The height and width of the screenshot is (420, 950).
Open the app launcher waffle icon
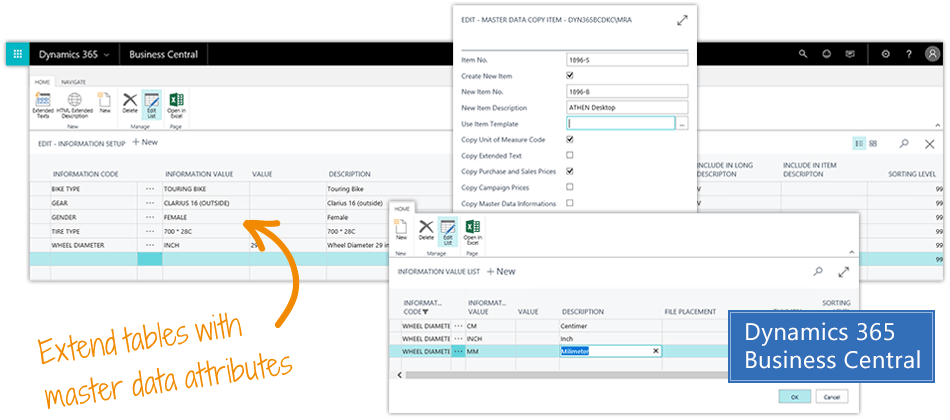pyautogui.click(x=17, y=54)
